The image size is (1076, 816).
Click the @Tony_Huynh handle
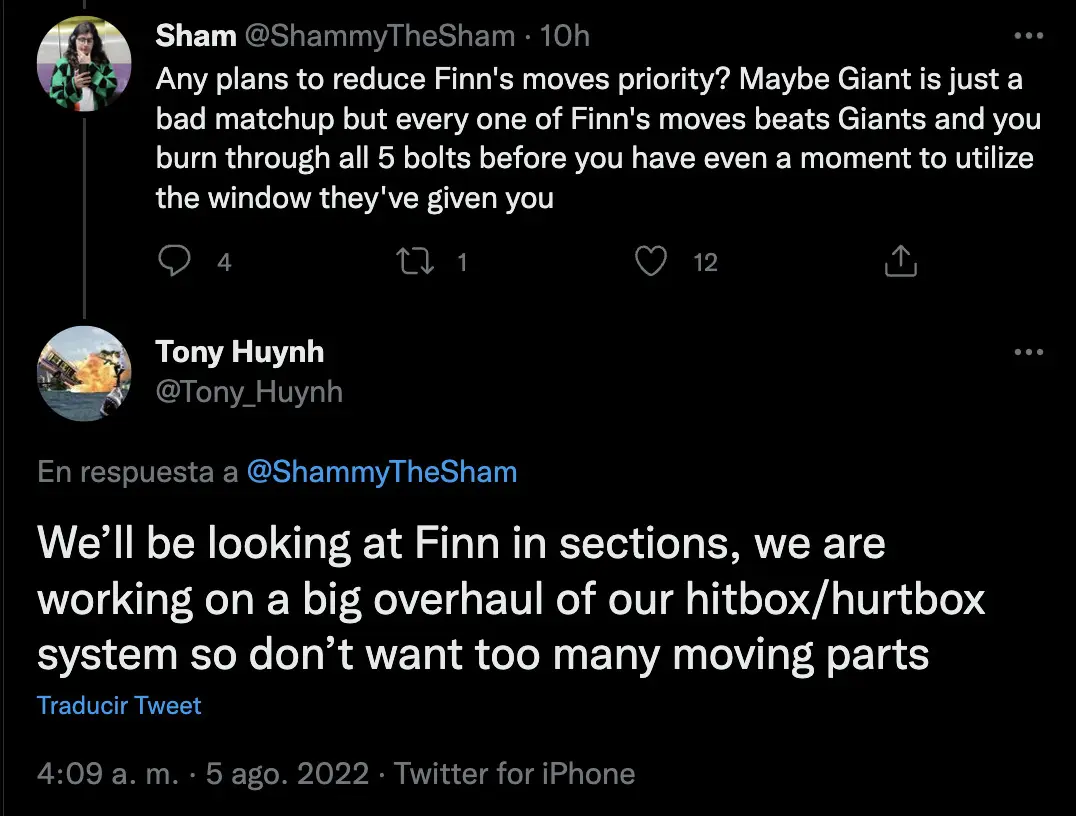[x=249, y=392]
